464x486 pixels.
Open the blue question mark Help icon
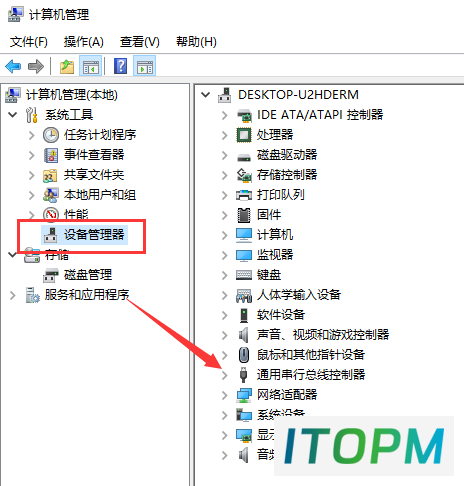tap(120, 66)
